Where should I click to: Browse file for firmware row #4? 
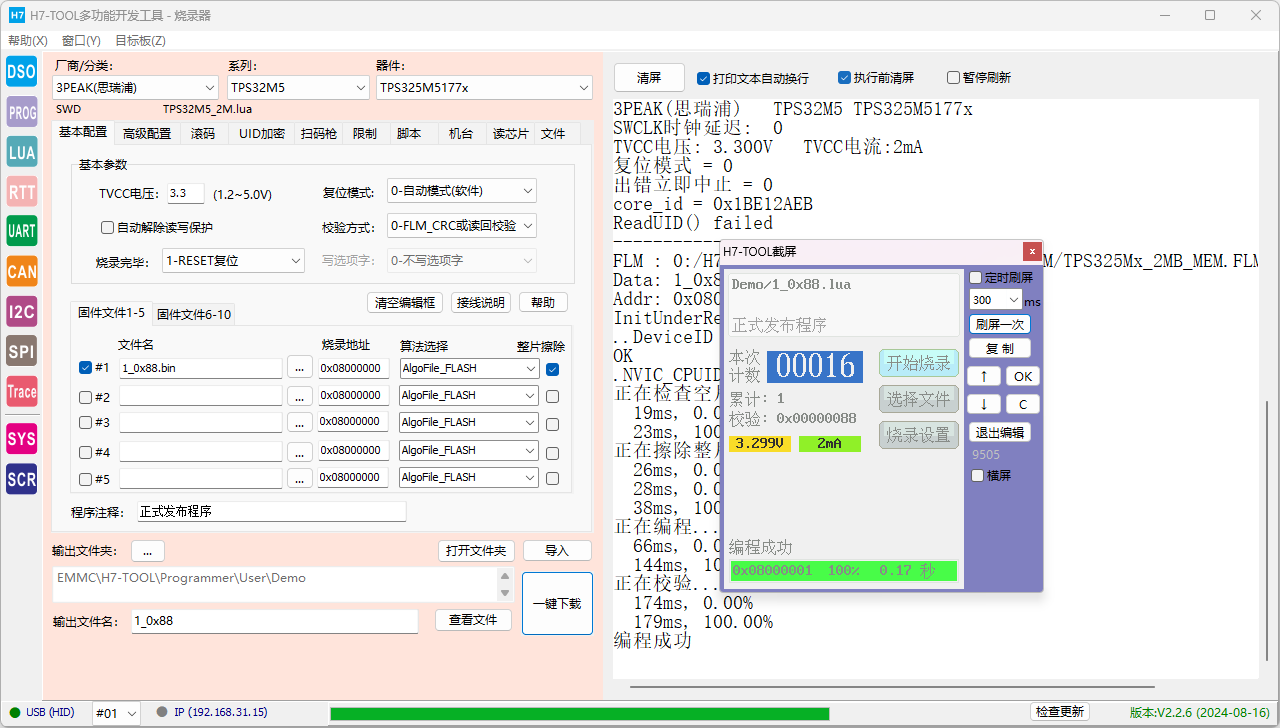pyautogui.click(x=300, y=451)
